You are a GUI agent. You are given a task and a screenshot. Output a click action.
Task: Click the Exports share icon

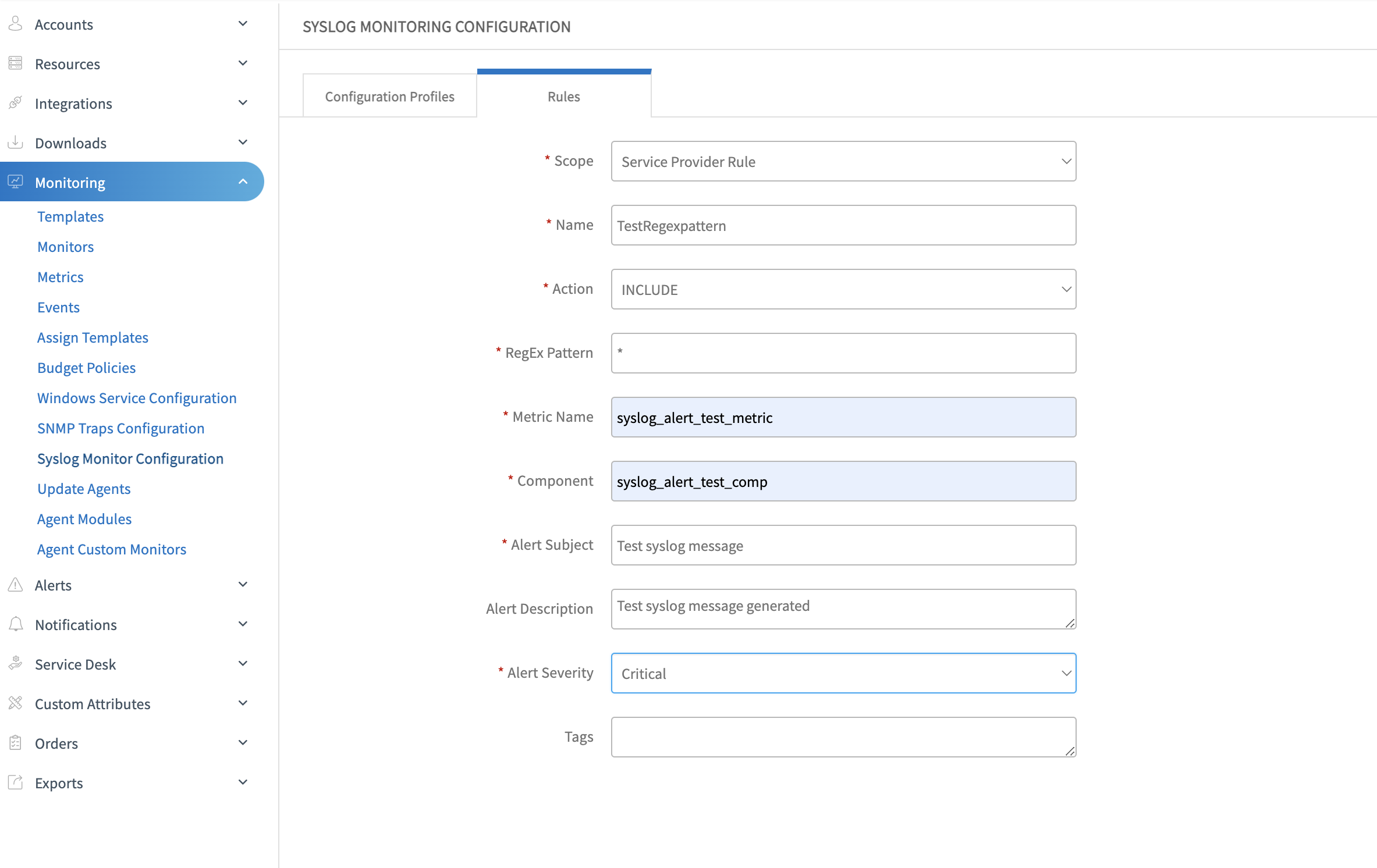tap(15, 782)
